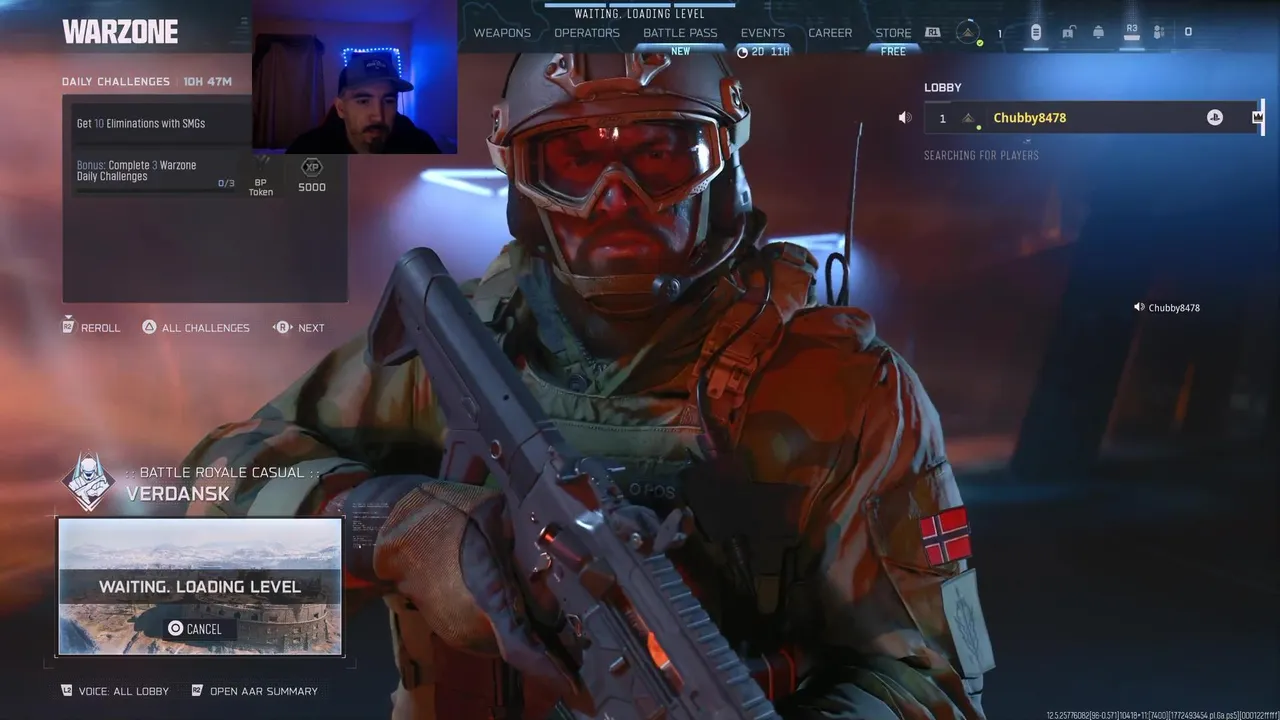Image resolution: width=1280 pixels, height=720 pixels.
Task: Change Voice: All Lobby setting
Action: [115, 691]
